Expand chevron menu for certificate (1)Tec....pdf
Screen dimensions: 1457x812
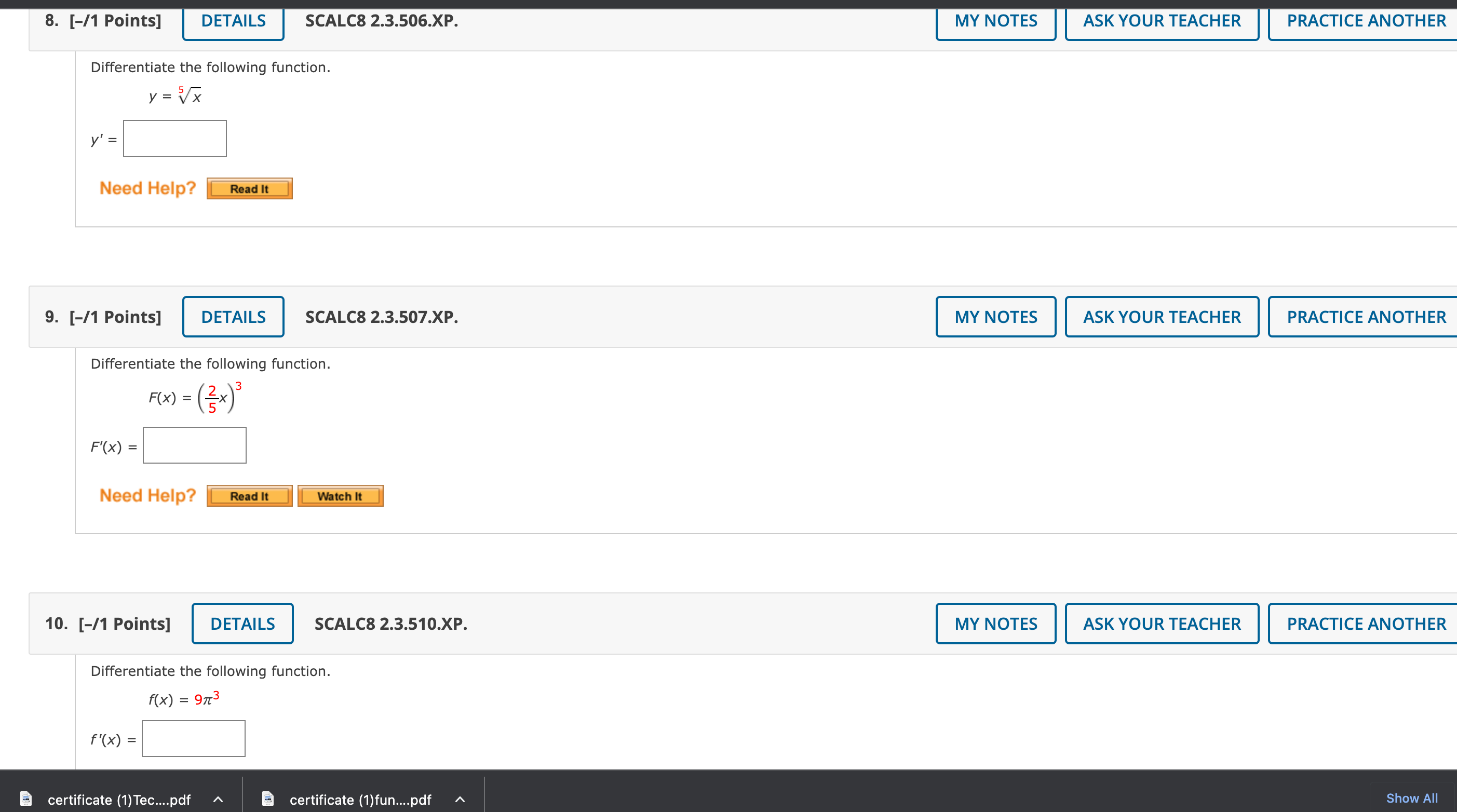pyautogui.click(x=218, y=800)
